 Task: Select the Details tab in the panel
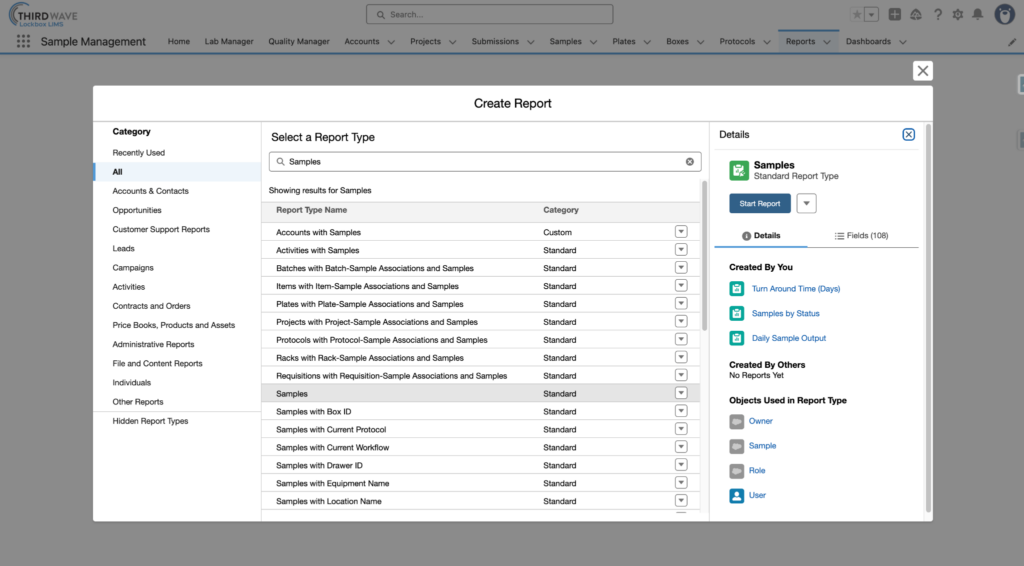pos(761,236)
